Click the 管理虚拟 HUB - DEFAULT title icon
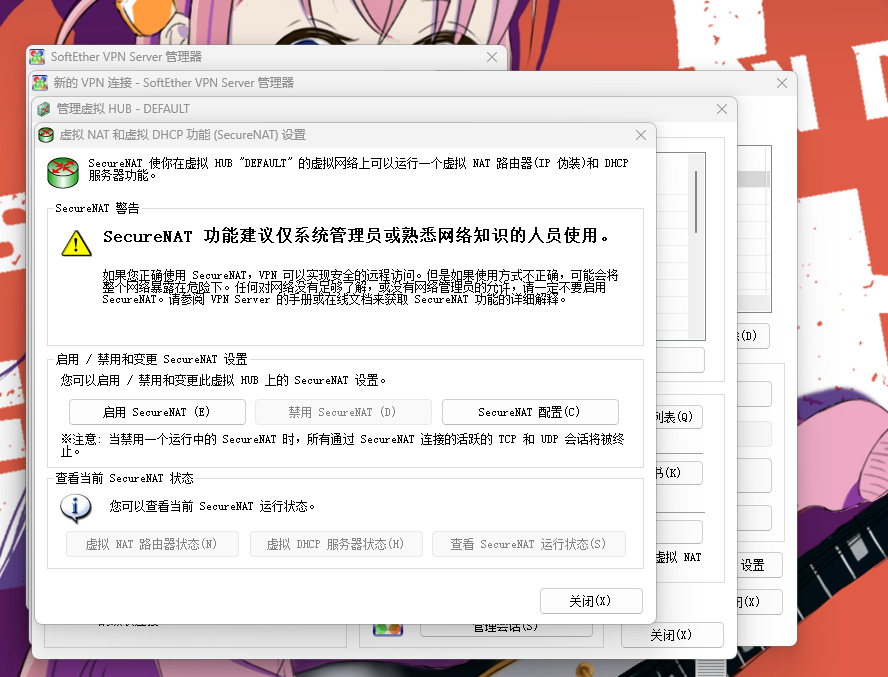The image size is (888, 677). (44, 109)
